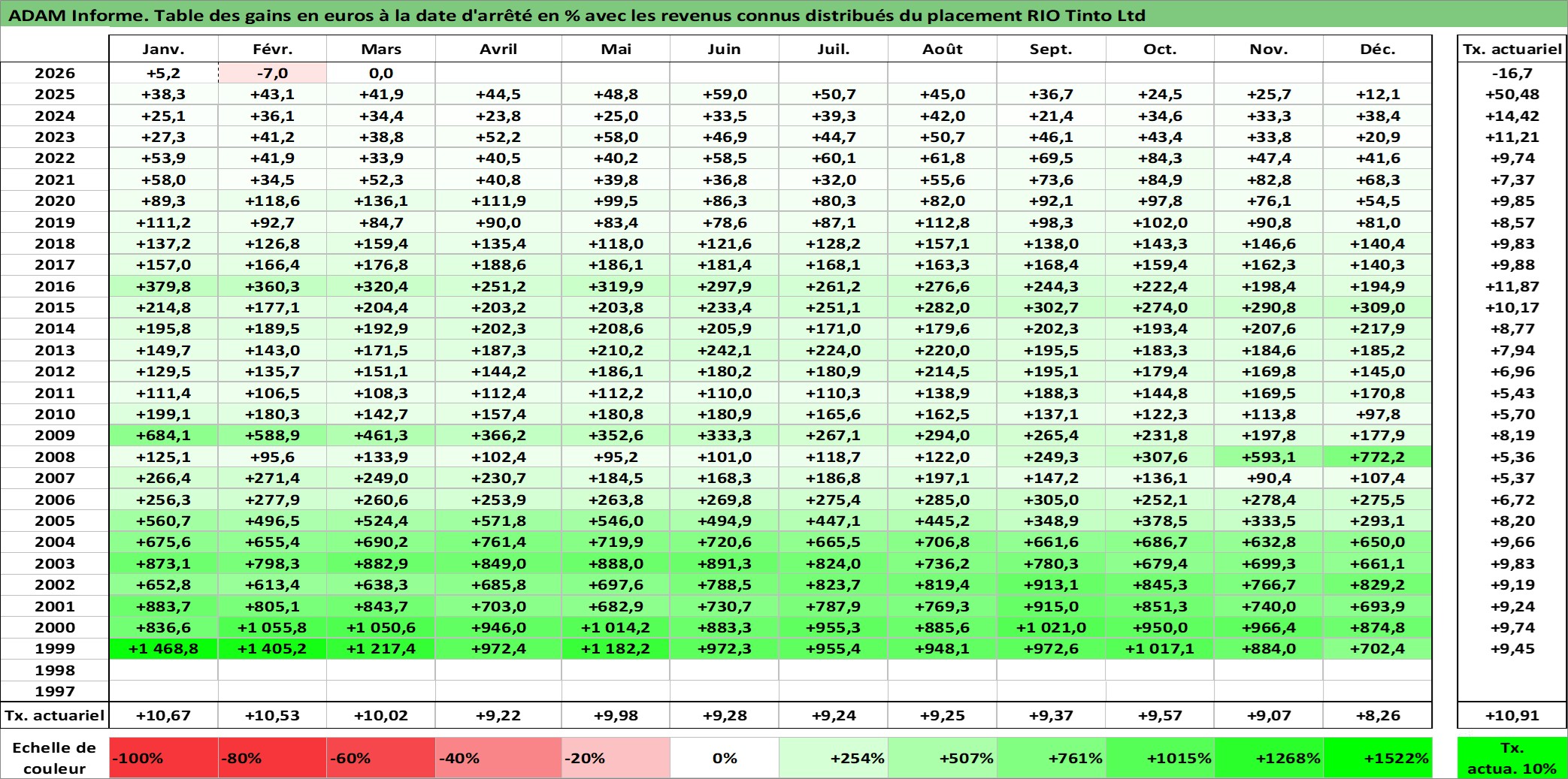Click the +1 055,8 cell in February 2000
Viewport: 1568px width, 779px height.
tap(272, 627)
